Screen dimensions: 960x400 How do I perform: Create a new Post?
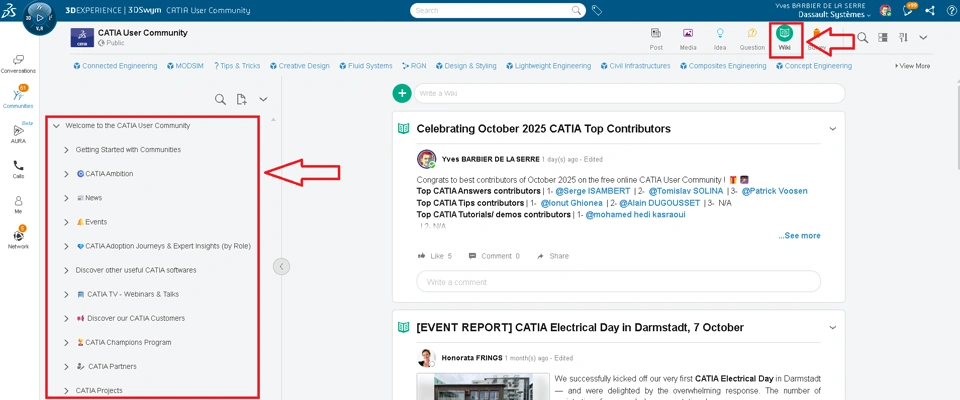pyautogui.click(x=656, y=39)
